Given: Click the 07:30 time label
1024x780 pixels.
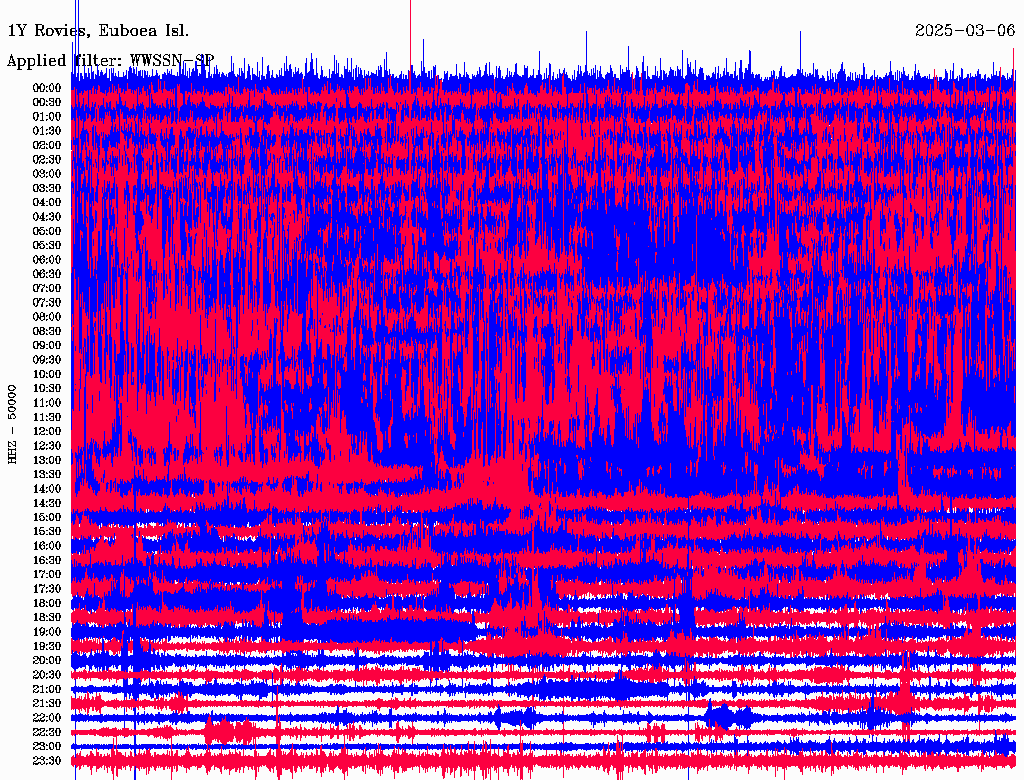Looking at the screenshot, I should pos(47,303).
